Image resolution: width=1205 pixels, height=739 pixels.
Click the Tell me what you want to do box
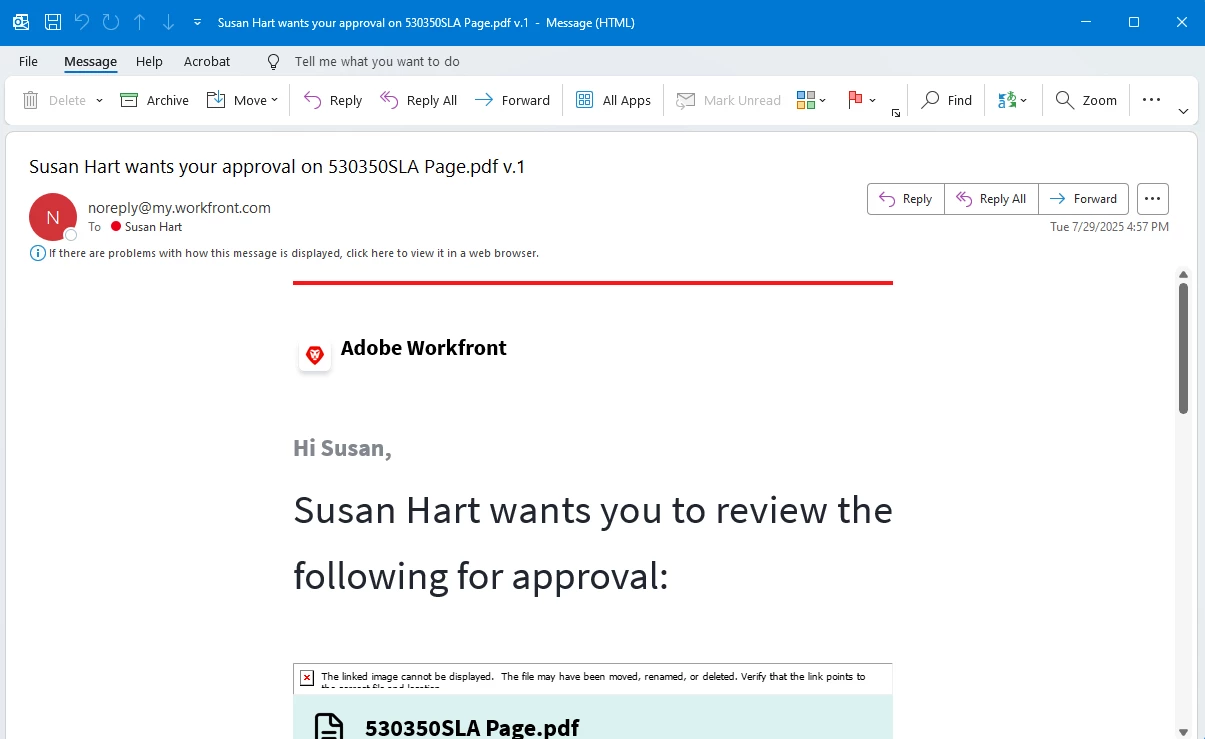tap(377, 61)
